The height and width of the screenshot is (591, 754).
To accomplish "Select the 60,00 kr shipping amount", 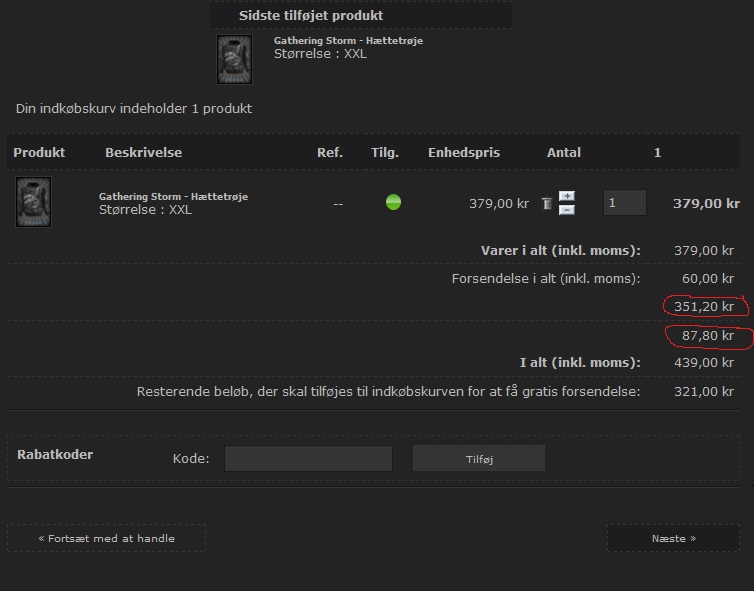I will point(708,278).
